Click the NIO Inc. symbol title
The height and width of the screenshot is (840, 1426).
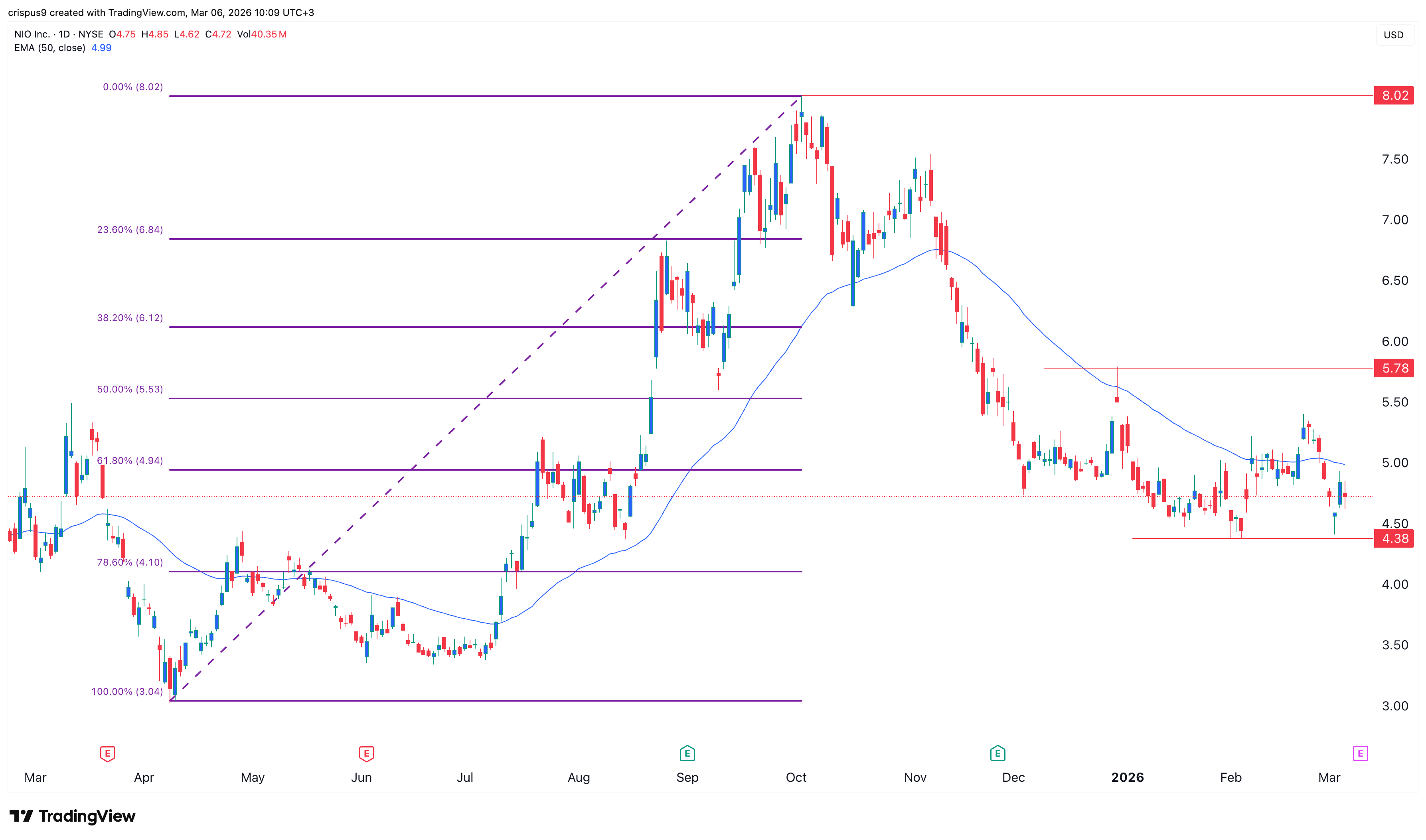coord(32,35)
